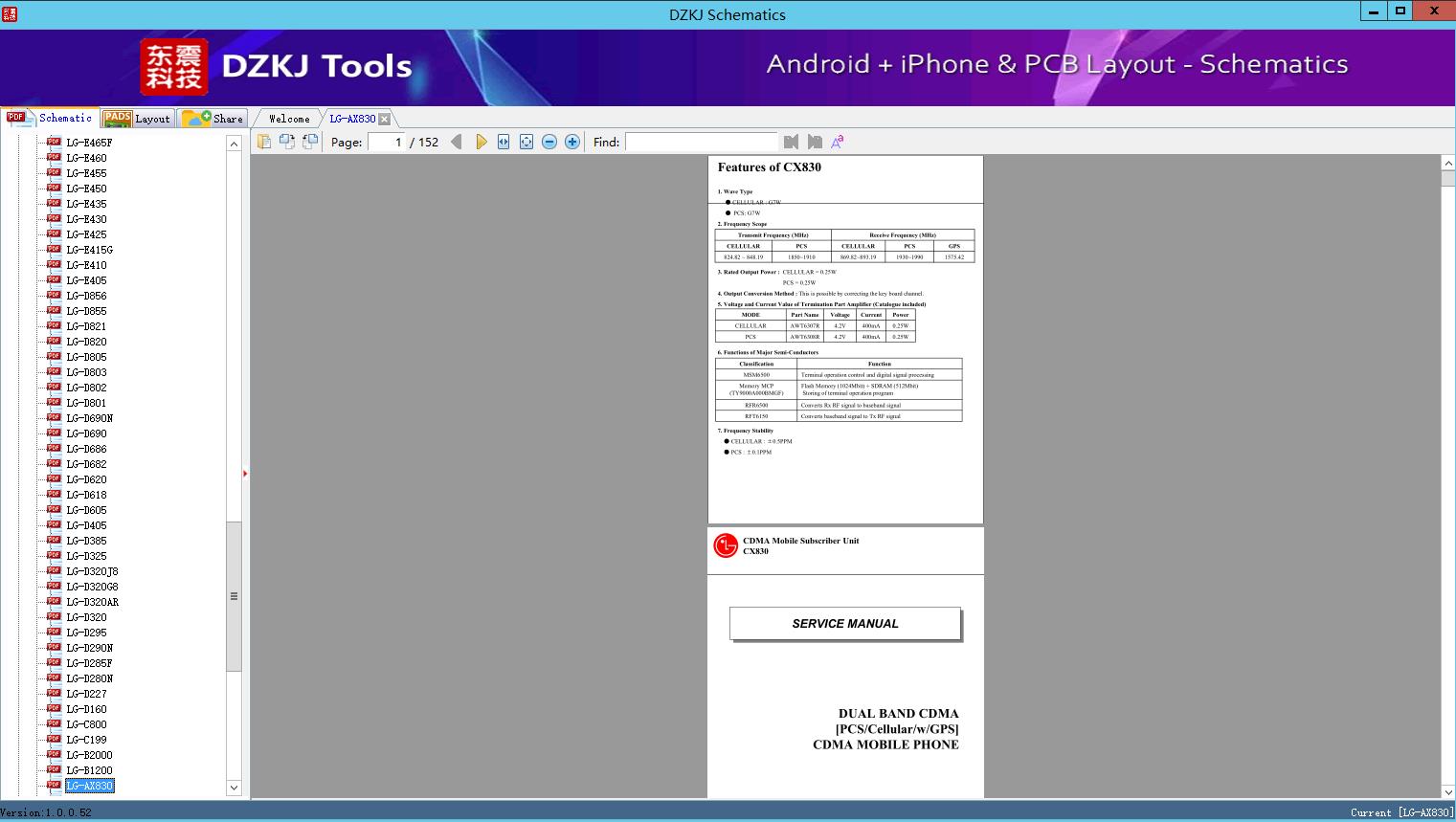
Task: Open the LG-E430 entry
Action: coord(86,219)
